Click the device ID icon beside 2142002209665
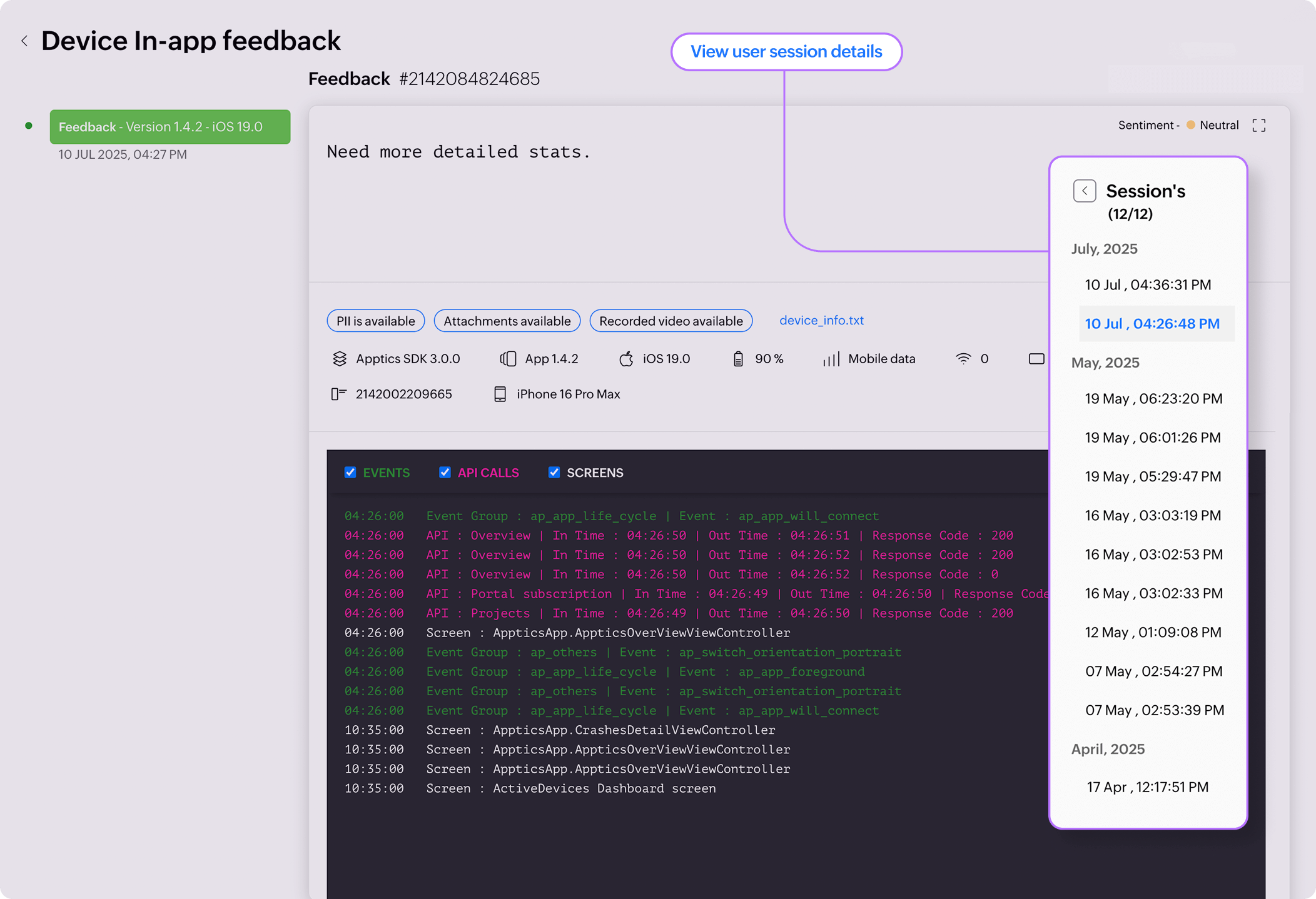Screen dimensions: 1316x899 339,393
